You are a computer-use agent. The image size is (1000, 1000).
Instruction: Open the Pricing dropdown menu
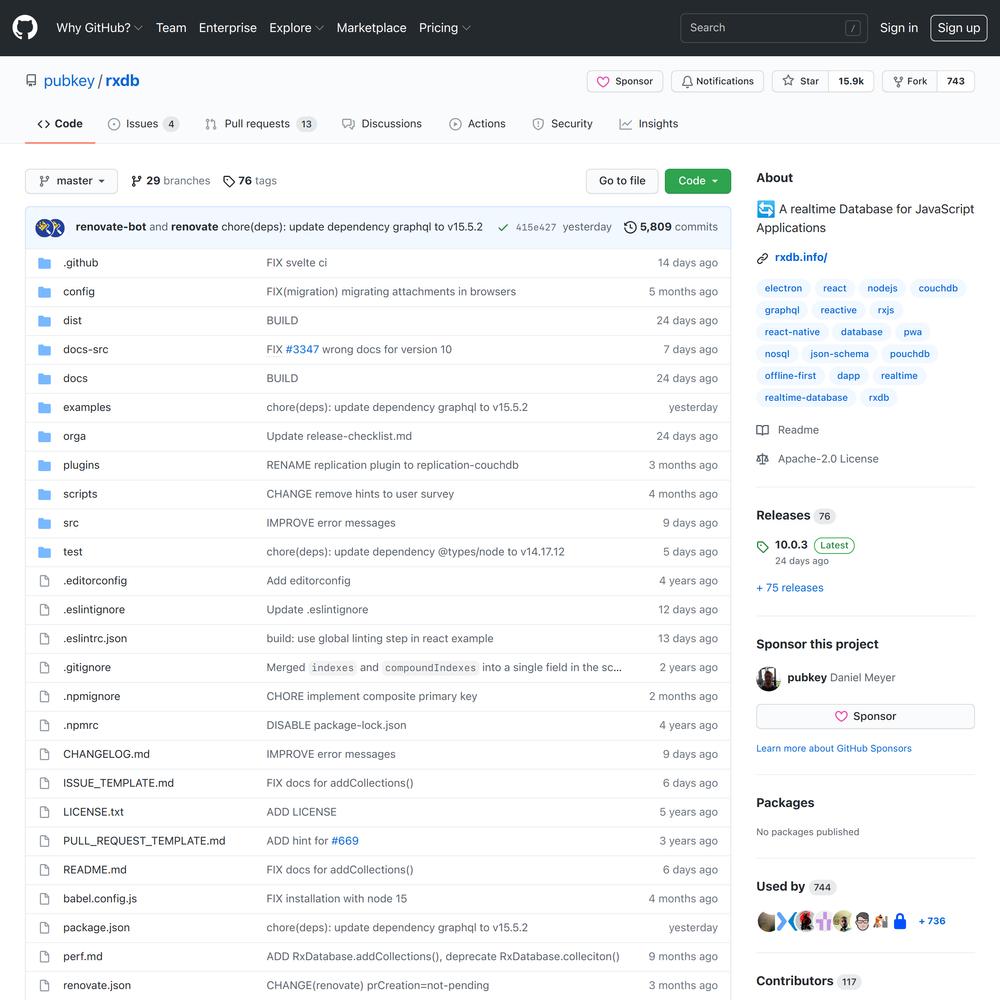click(x=444, y=27)
